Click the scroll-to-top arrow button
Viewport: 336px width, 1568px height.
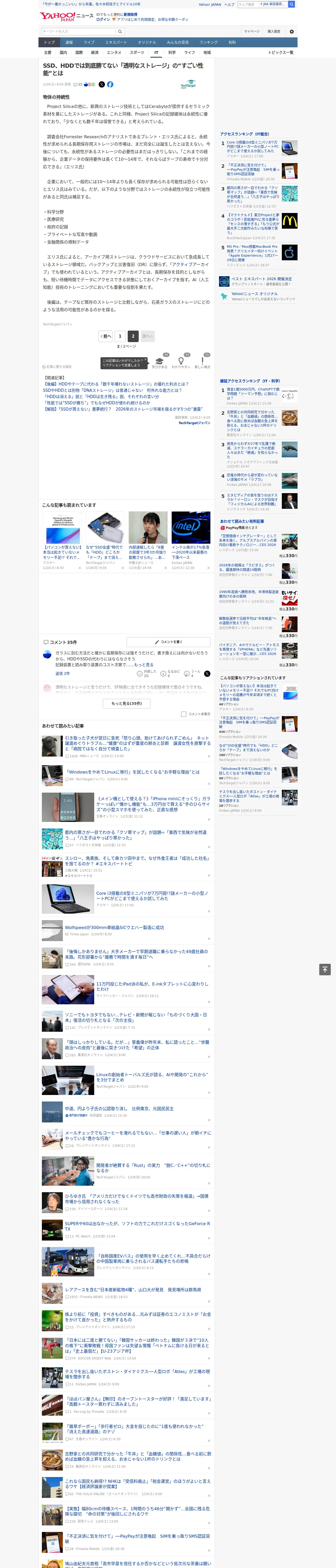(325, 969)
